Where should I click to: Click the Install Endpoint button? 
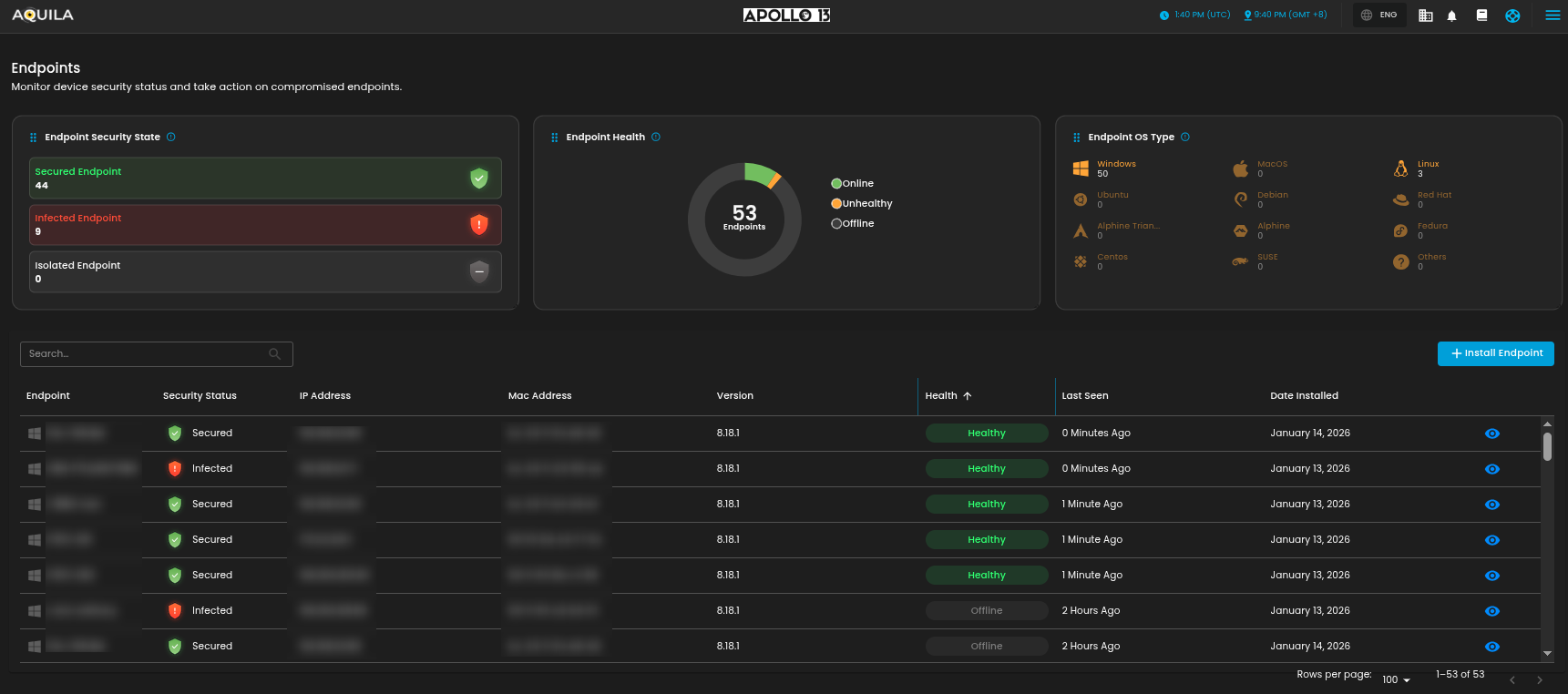click(x=1495, y=353)
